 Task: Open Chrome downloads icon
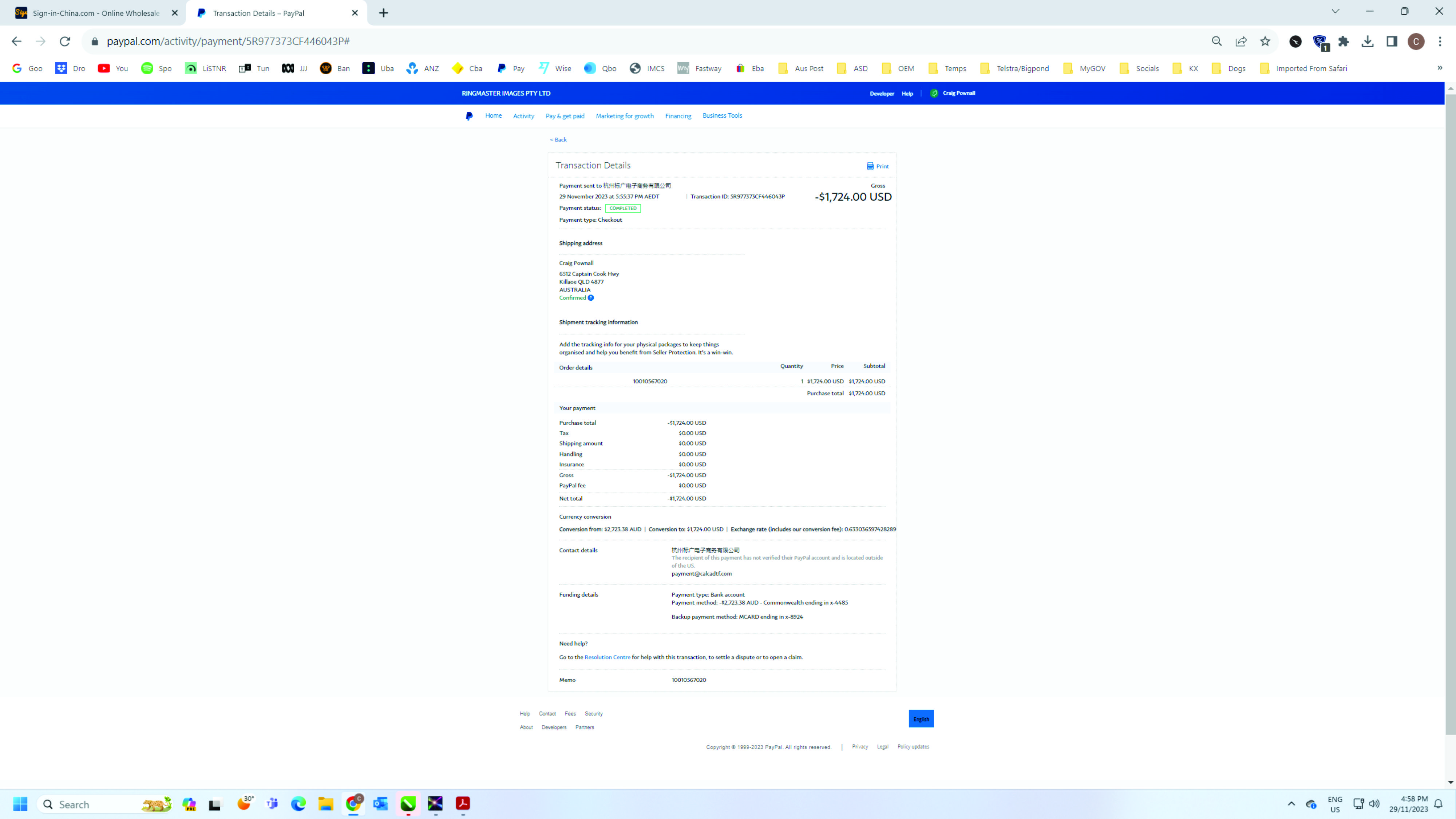click(1367, 41)
